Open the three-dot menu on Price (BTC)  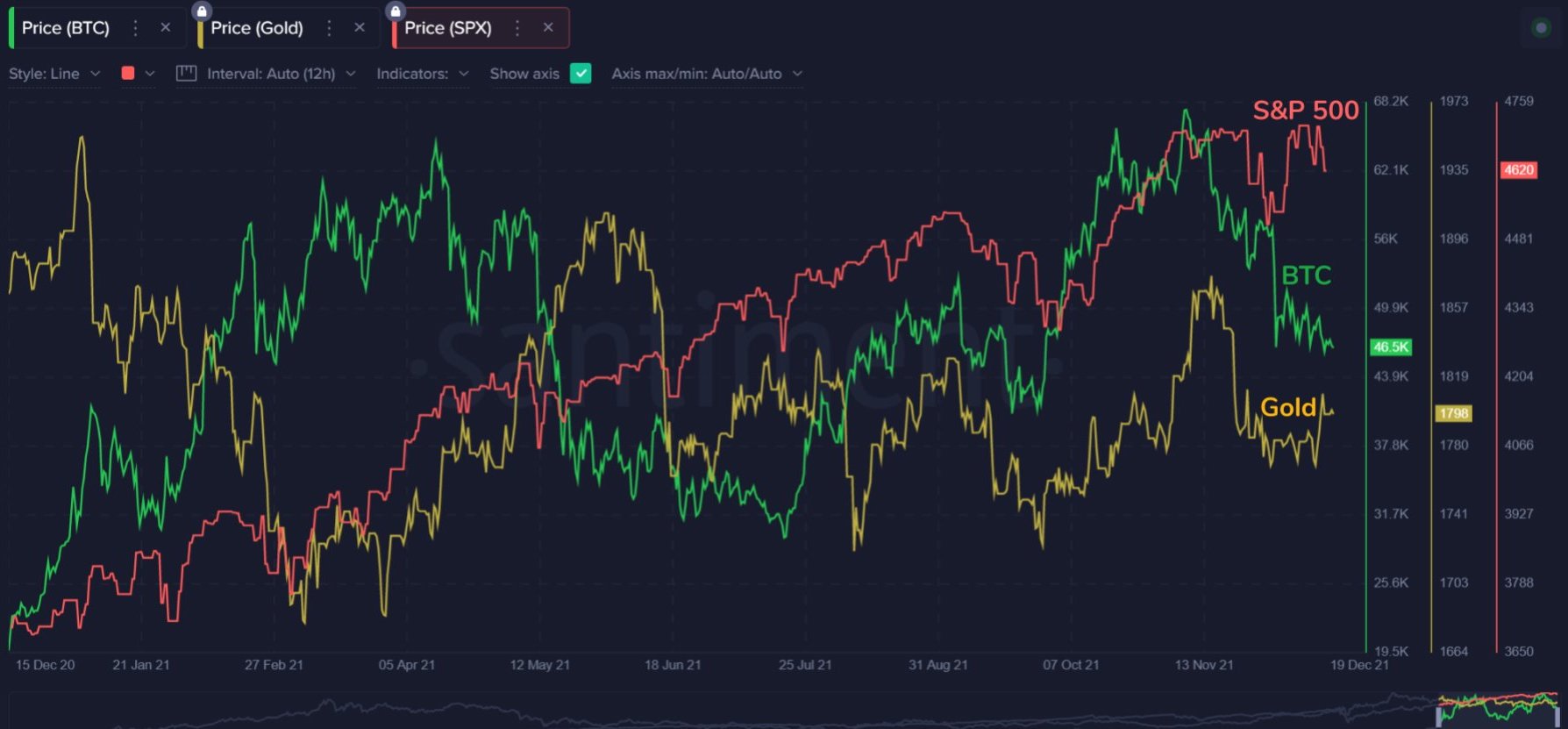tap(135, 28)
